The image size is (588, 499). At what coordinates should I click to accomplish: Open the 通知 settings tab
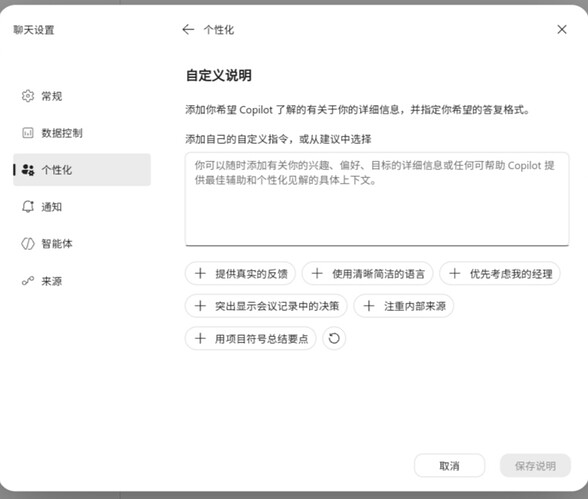[82, 206]
